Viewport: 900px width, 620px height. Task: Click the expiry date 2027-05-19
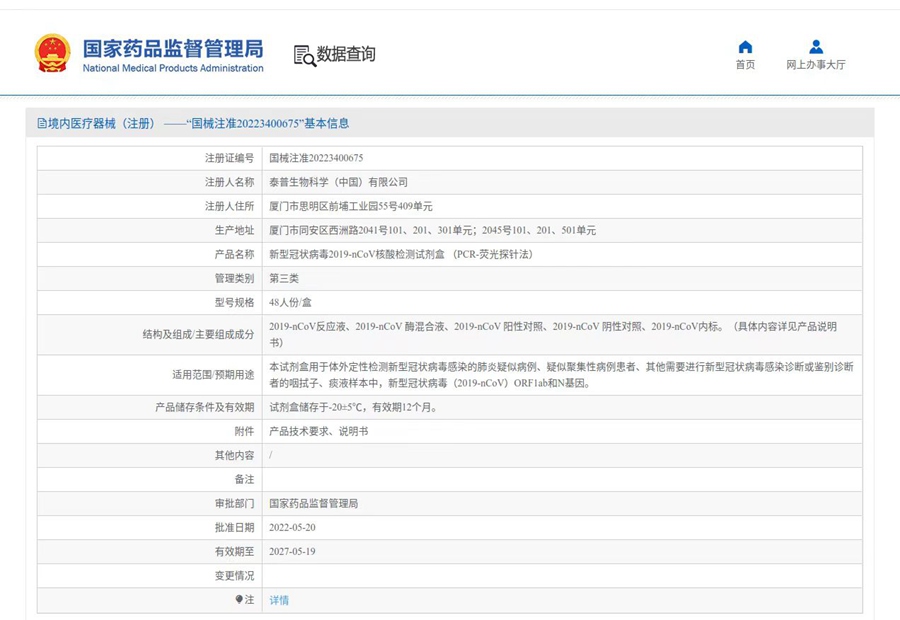point(293,551)
